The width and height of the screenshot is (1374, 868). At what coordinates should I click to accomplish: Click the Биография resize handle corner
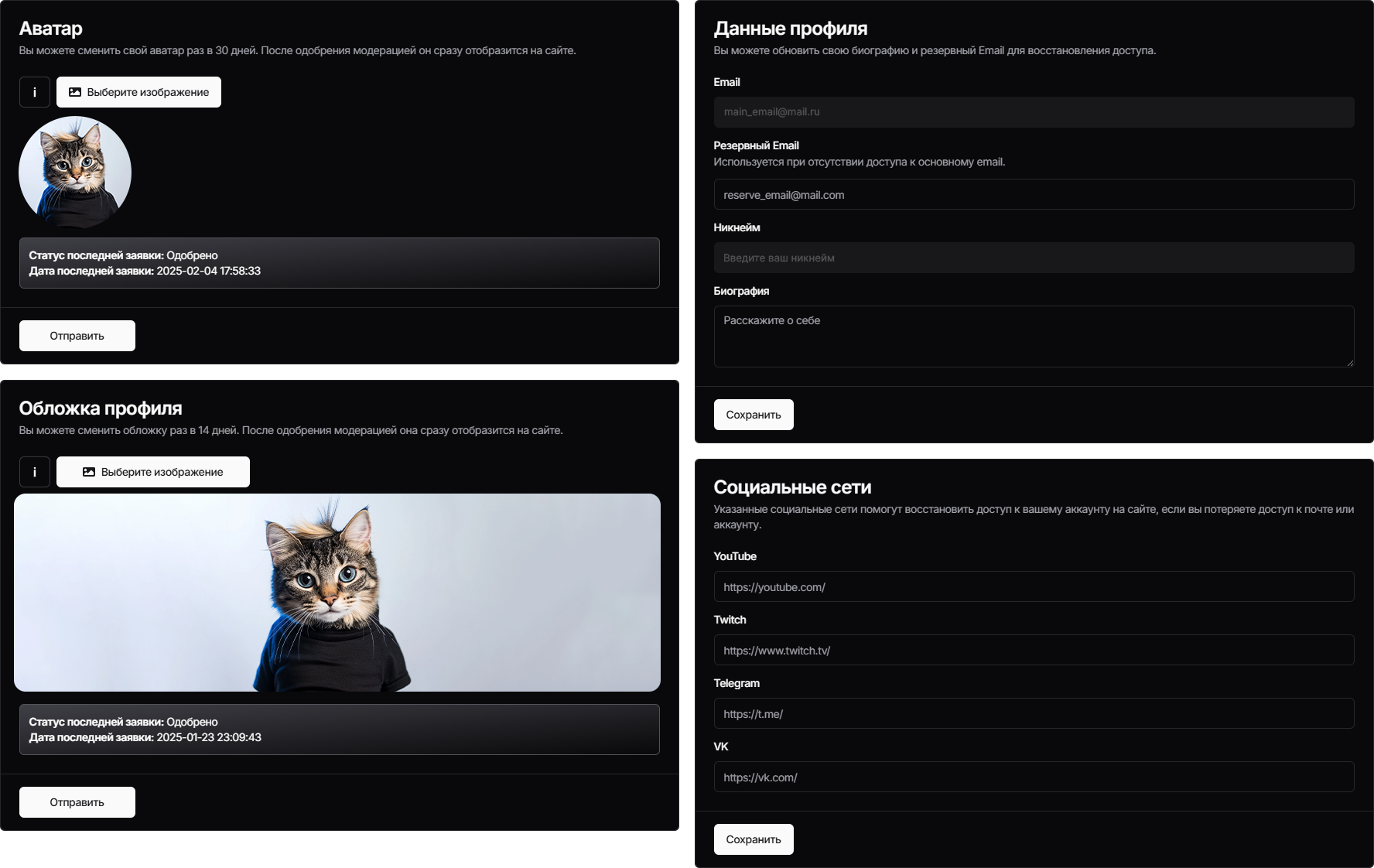[1350, 363]
